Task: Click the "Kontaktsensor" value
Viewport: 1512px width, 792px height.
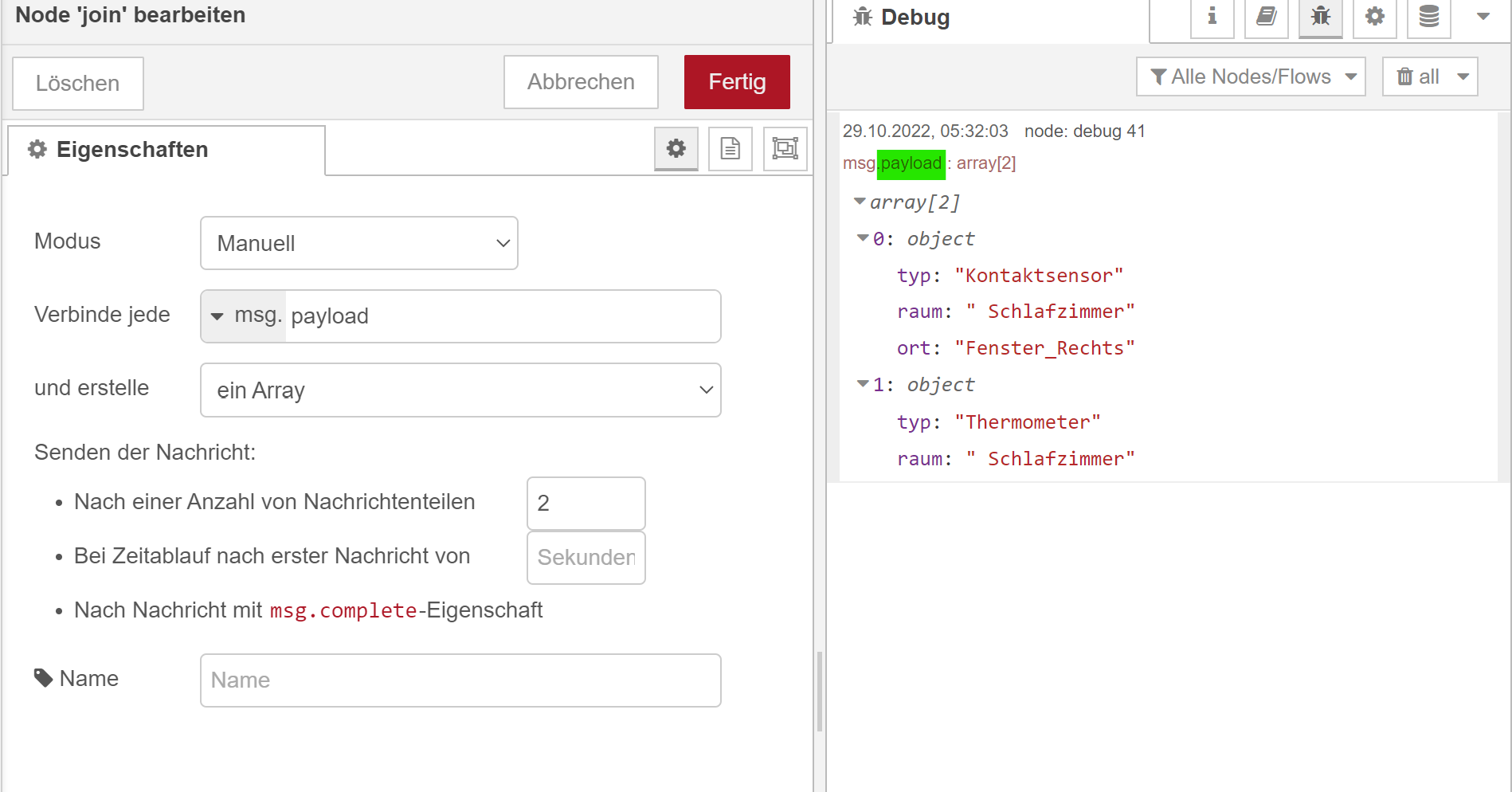Action: click(1039, 276)
